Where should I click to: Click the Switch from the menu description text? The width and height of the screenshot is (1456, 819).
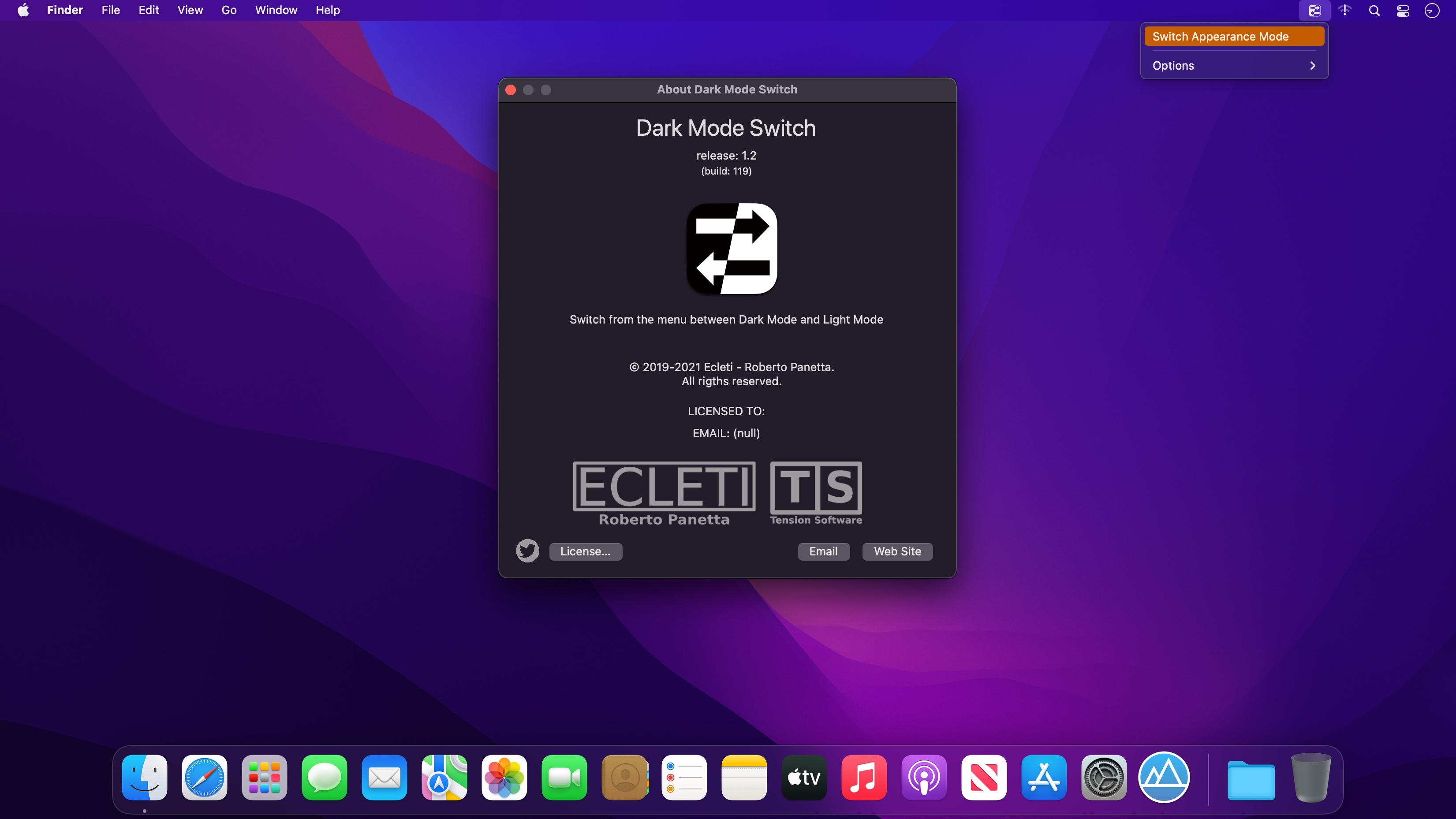(726, 319)
